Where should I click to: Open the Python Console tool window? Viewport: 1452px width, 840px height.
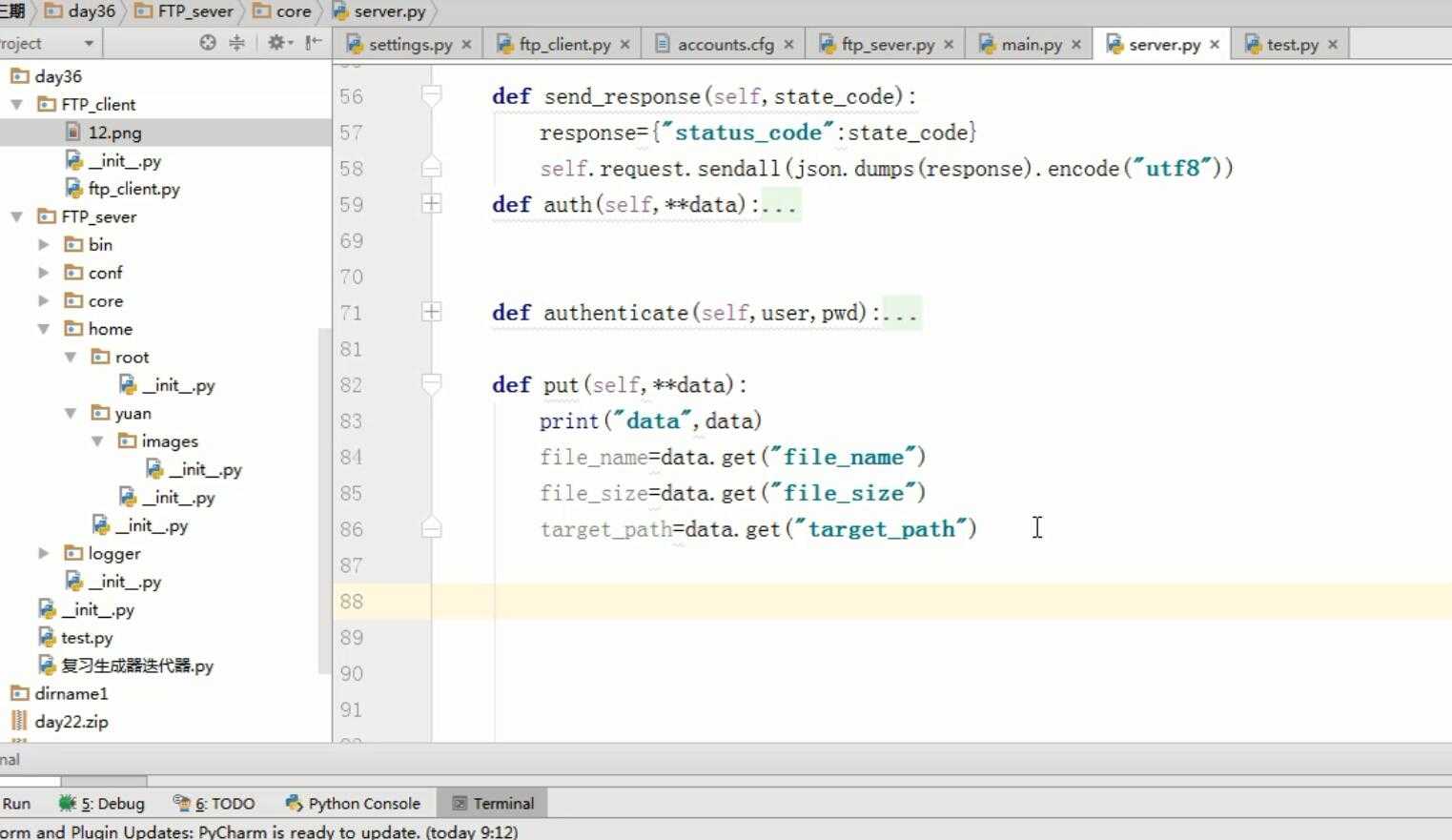coord(353,804)
